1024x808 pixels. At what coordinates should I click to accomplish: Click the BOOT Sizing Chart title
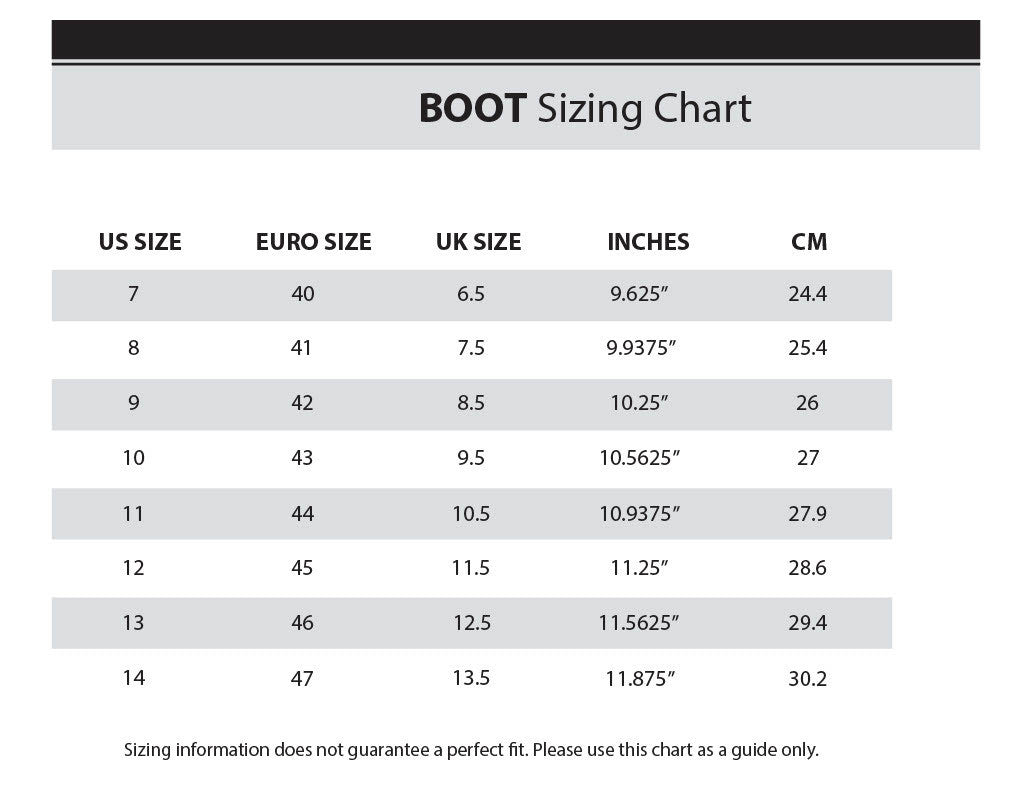[x=584, y=108]
